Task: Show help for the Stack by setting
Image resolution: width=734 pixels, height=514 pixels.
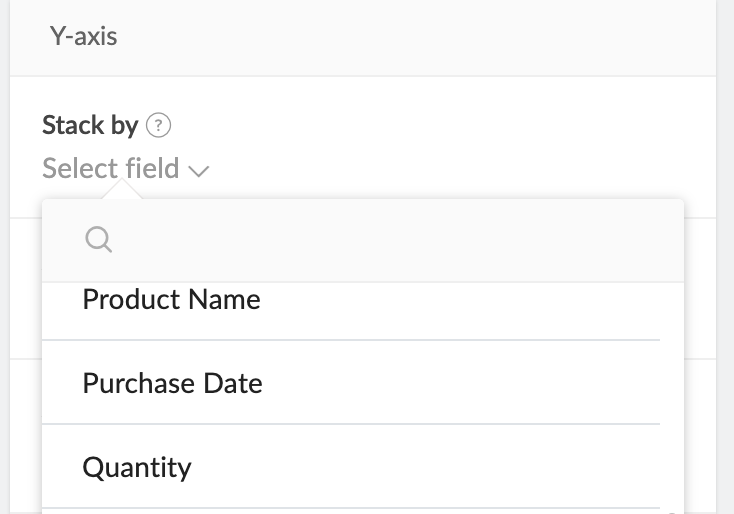Action: pyautogui.click(x=159, y=126)
